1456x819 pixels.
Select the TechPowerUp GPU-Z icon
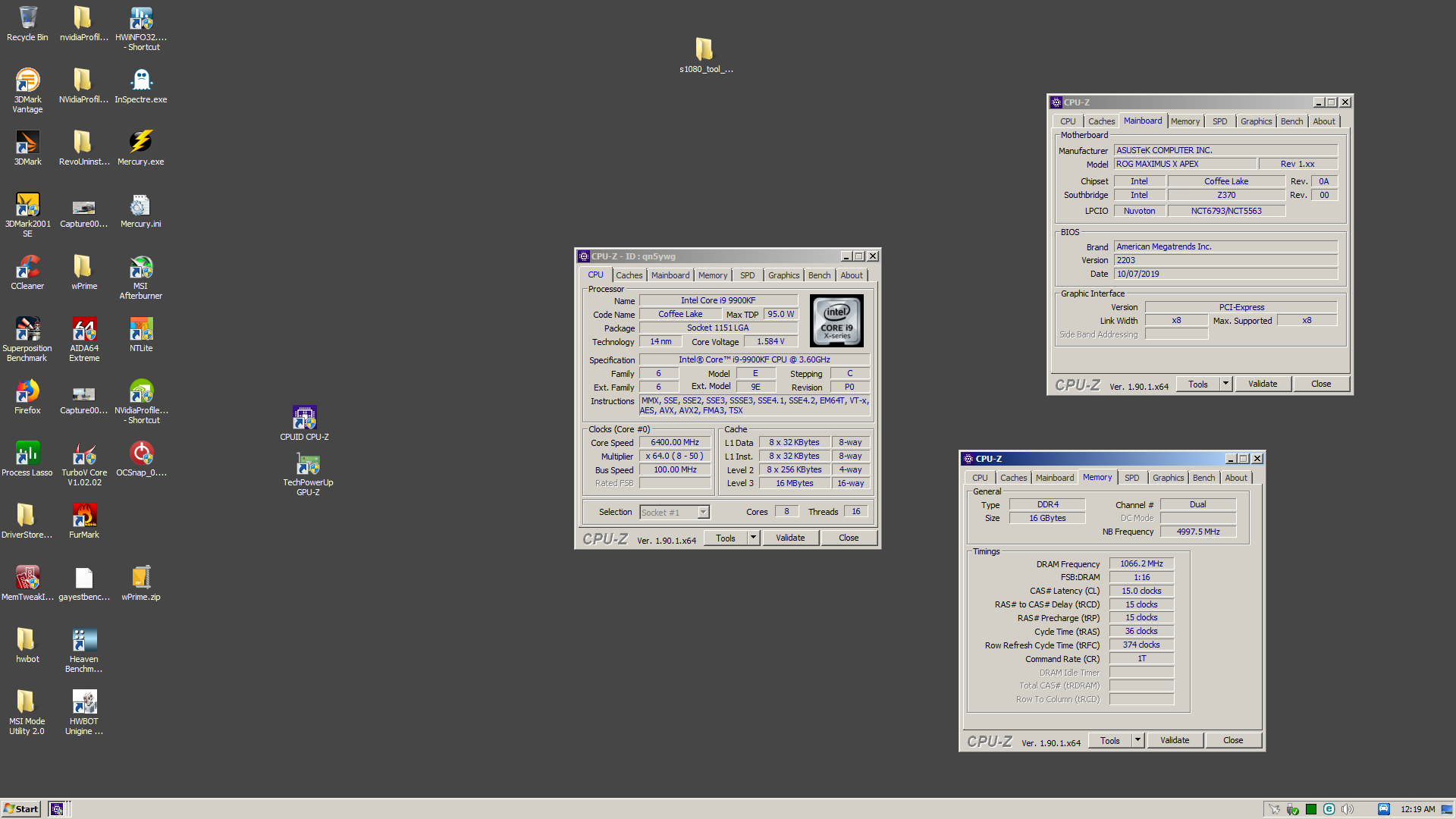[308, 463]
